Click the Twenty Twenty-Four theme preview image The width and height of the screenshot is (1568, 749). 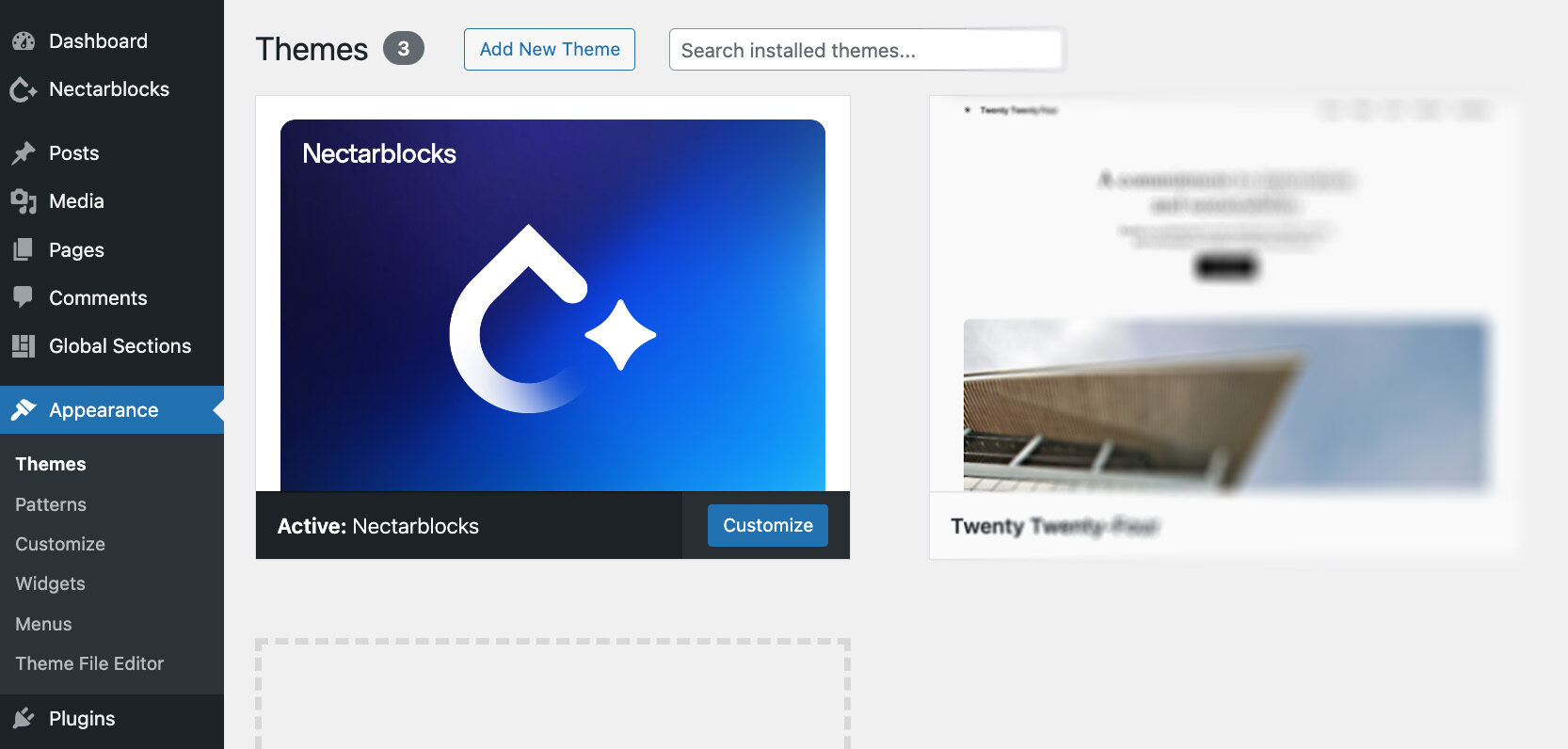(x=1225, y=294)
